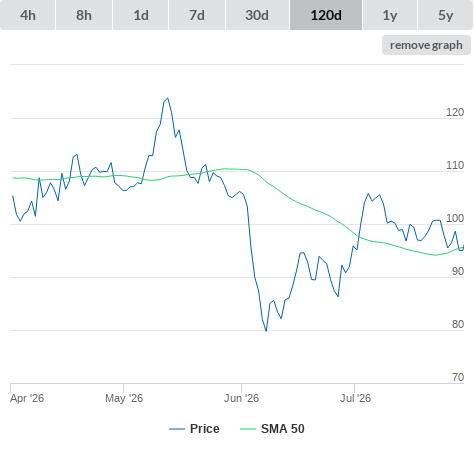Image resolution: width=474 pixels, height=455 pixels.
Task: Click the Apr '26 axis label
Action: tap(27, 398)
